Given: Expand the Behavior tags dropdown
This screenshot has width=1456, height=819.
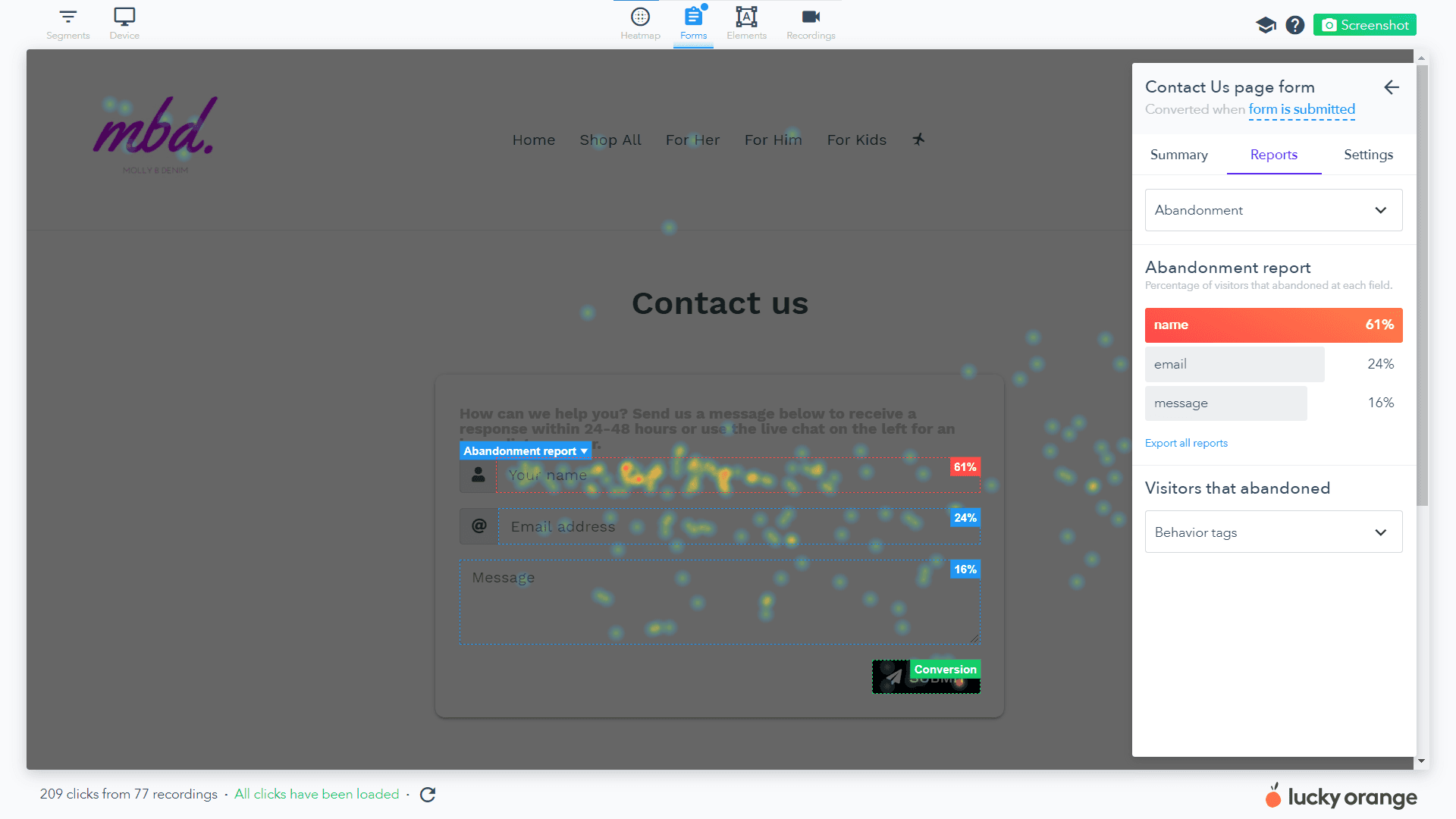Looking at the screenshot, I should point(1273,532).
